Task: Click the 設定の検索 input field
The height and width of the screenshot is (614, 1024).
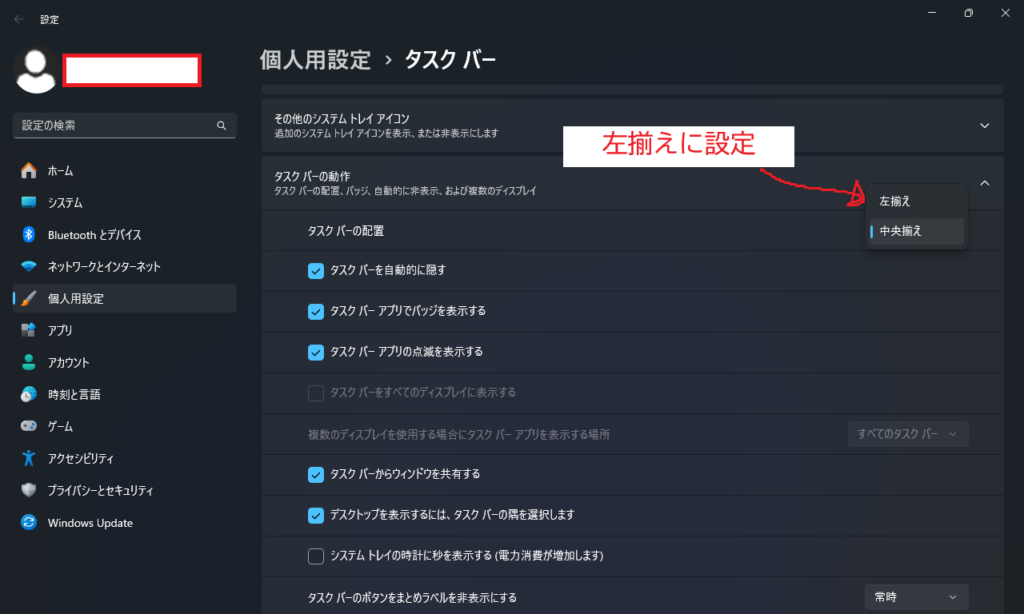Action: pos(115,126)
